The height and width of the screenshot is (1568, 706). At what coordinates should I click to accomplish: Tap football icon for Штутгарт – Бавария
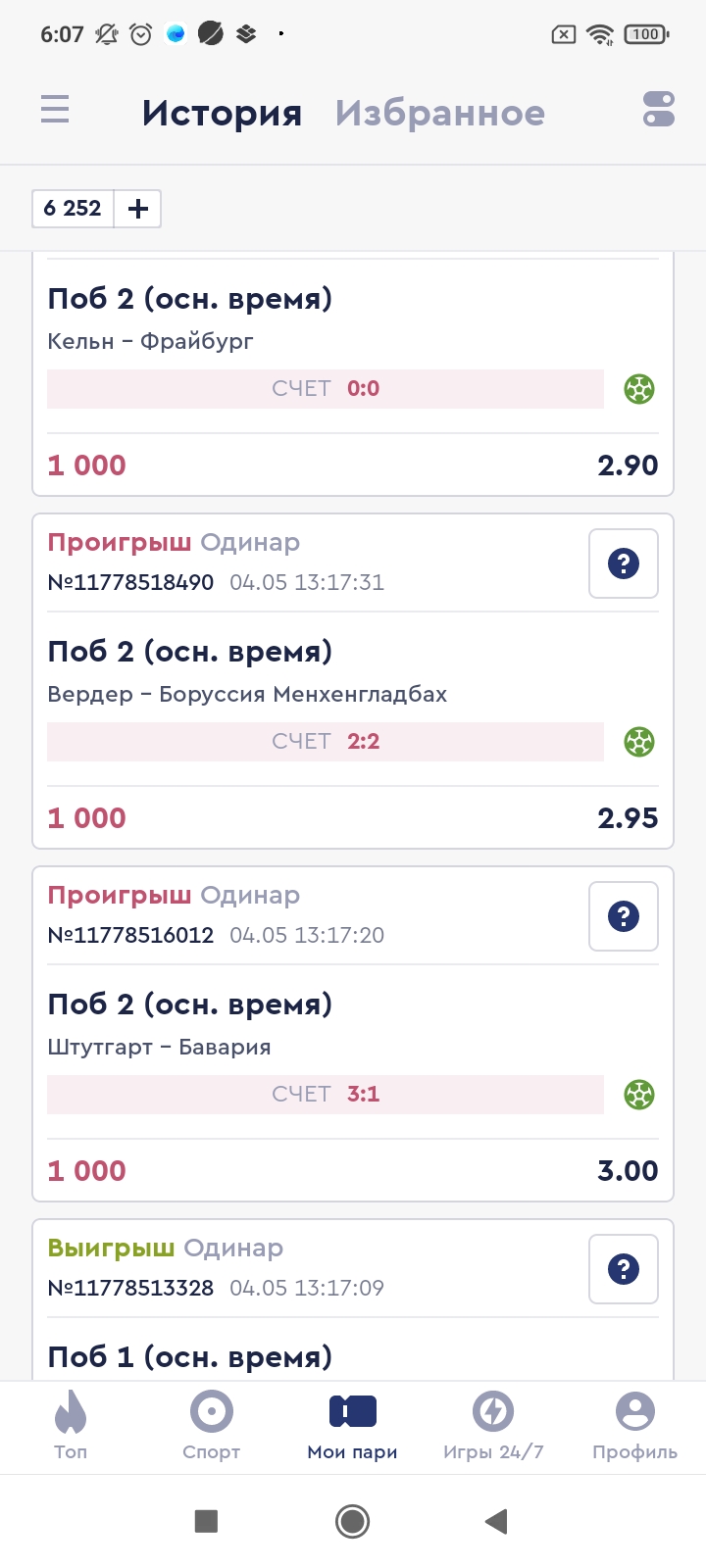tap(639, 1095)
